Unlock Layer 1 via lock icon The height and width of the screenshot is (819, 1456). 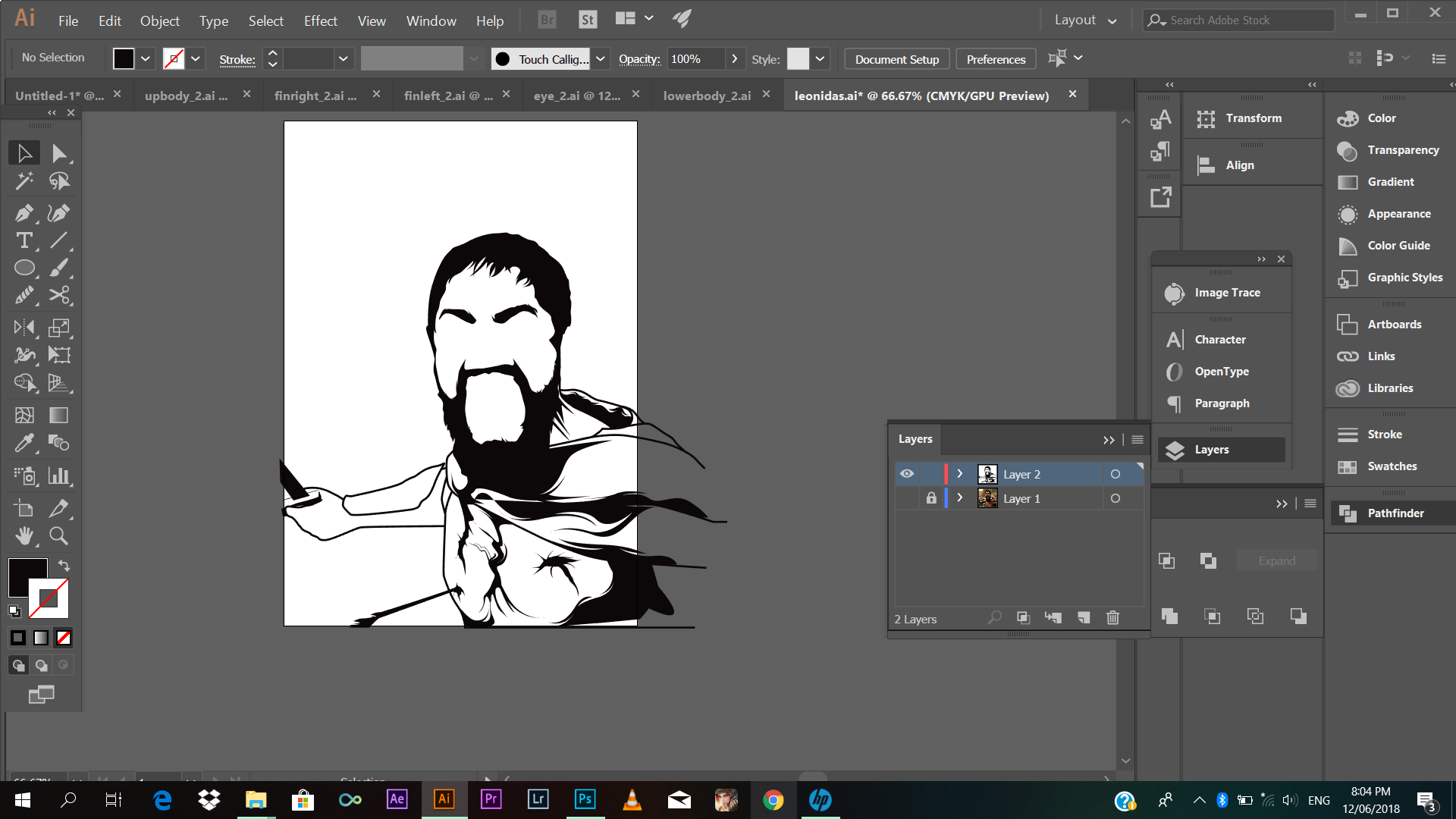pyautogui.click(x=931, y=498)
